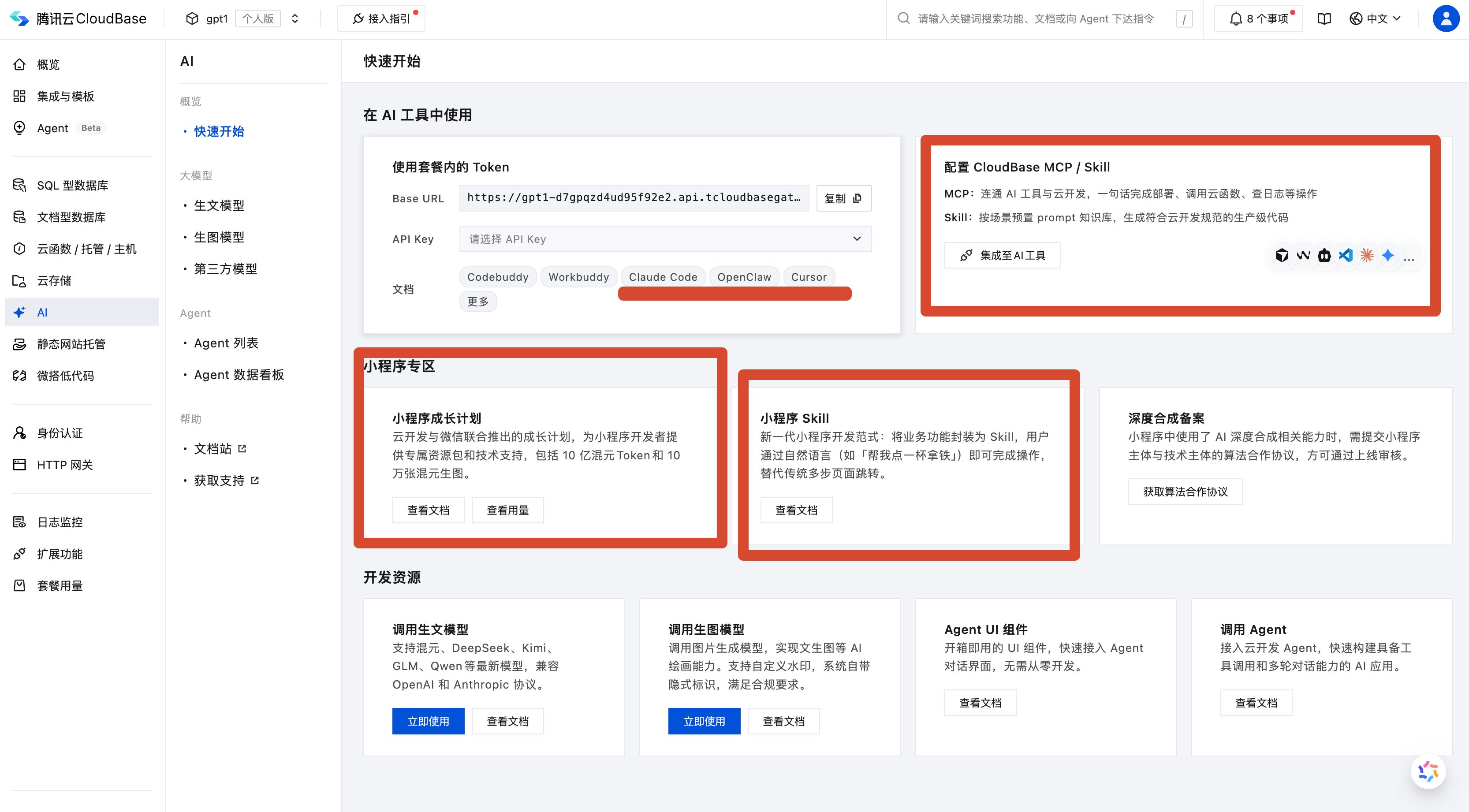Click the 更多 docs tag
The height and width of the screenshot is (812, 1469).
pyautogui.click(x=478, y=302)
